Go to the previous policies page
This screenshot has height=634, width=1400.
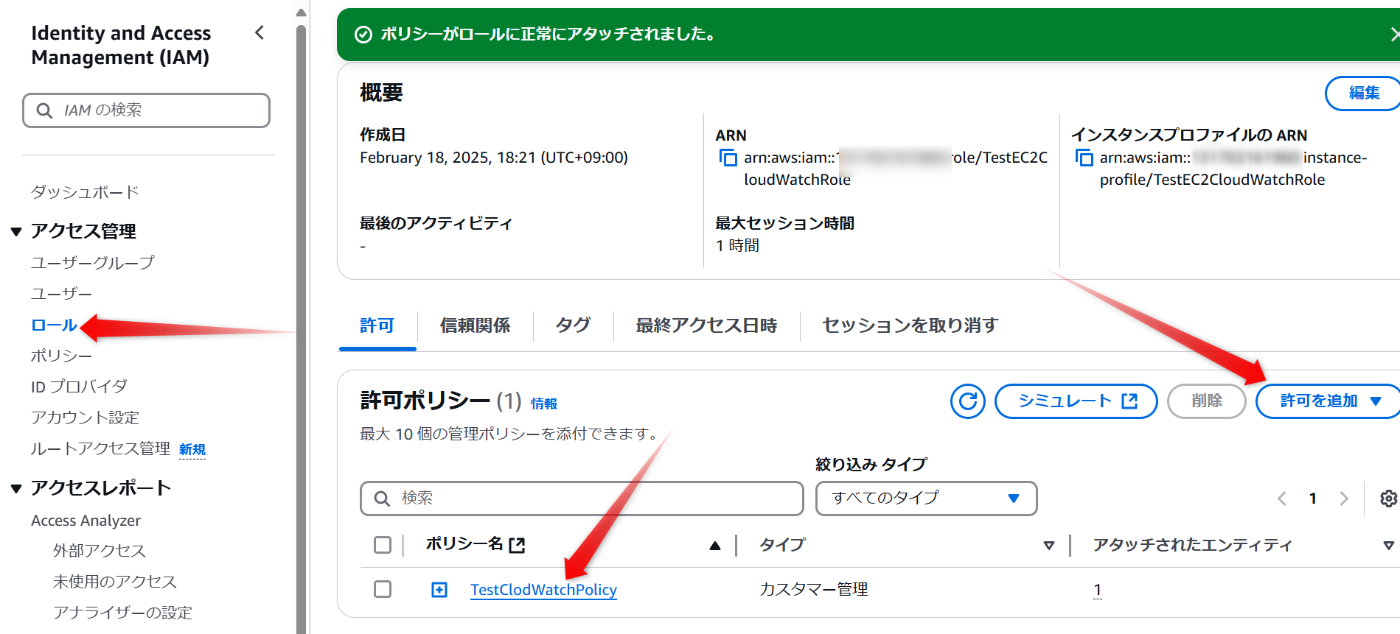1282,499
